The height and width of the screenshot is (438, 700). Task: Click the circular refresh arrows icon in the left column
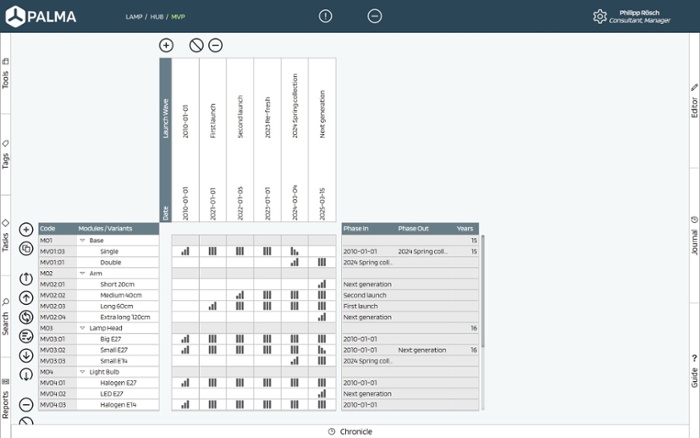pyautogui.click(x=26, y=318)
